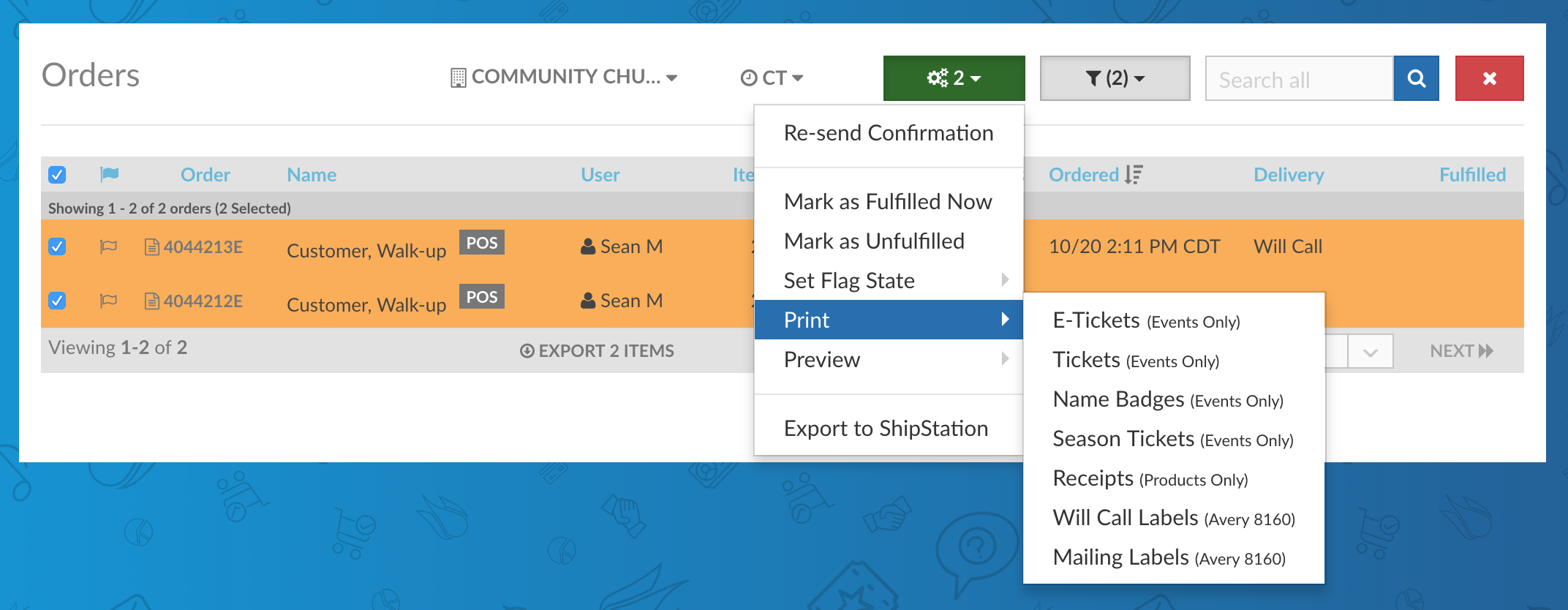The height and width of the screenshot is (610, 1568).
Task: Deselect the checkbox for order 4044212E
Action: coord(57,301)
